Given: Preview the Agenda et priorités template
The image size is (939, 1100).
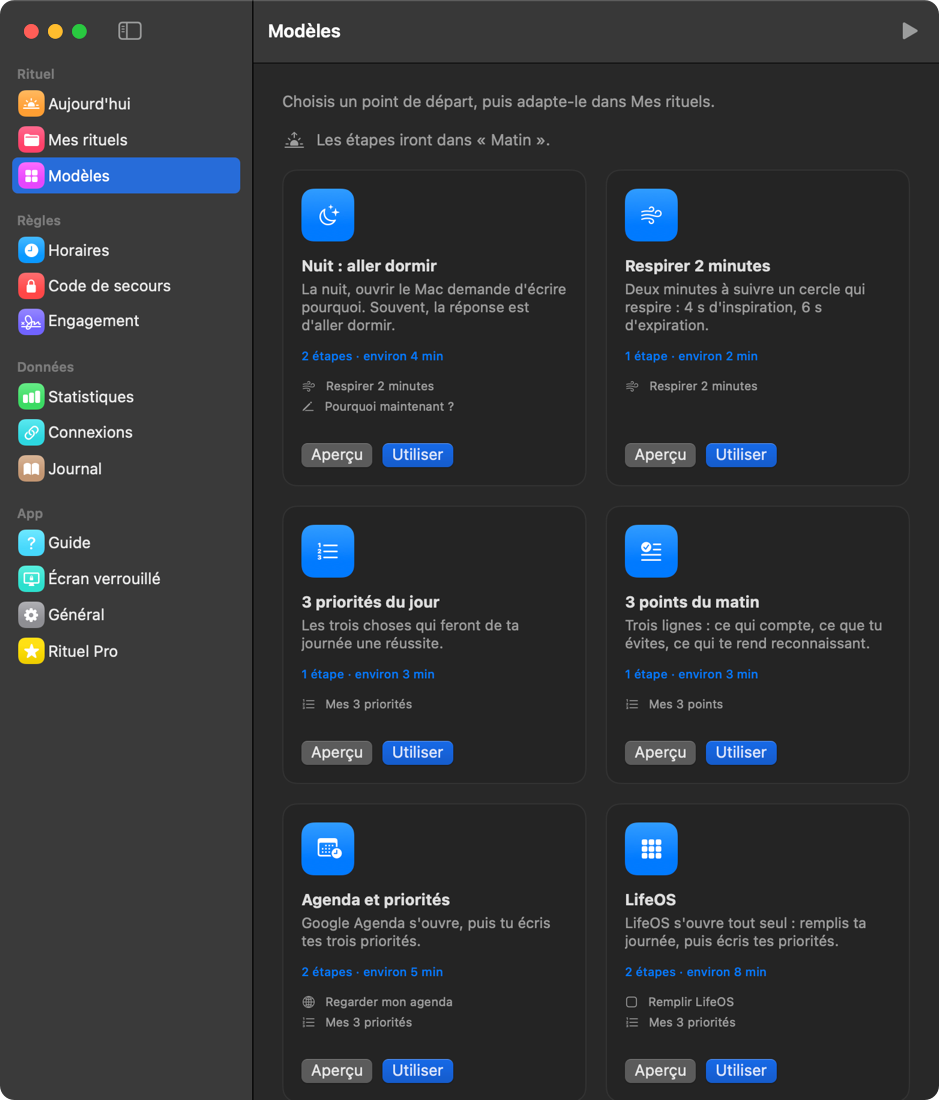Looking at the screenshot, I should (337, 1071).
